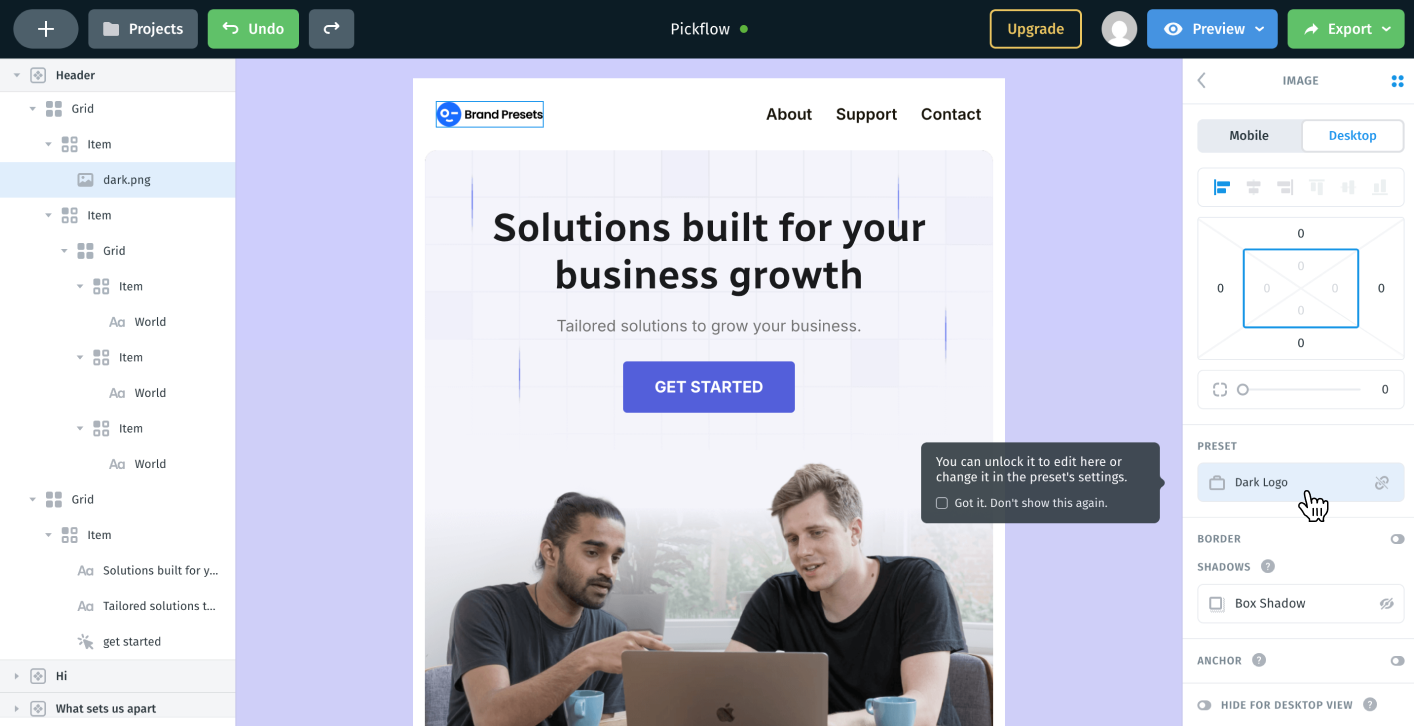Screen dimensions: 1414x726
Task: Check "Got it. Don't show this again"
Action: [x=942, y=503]
